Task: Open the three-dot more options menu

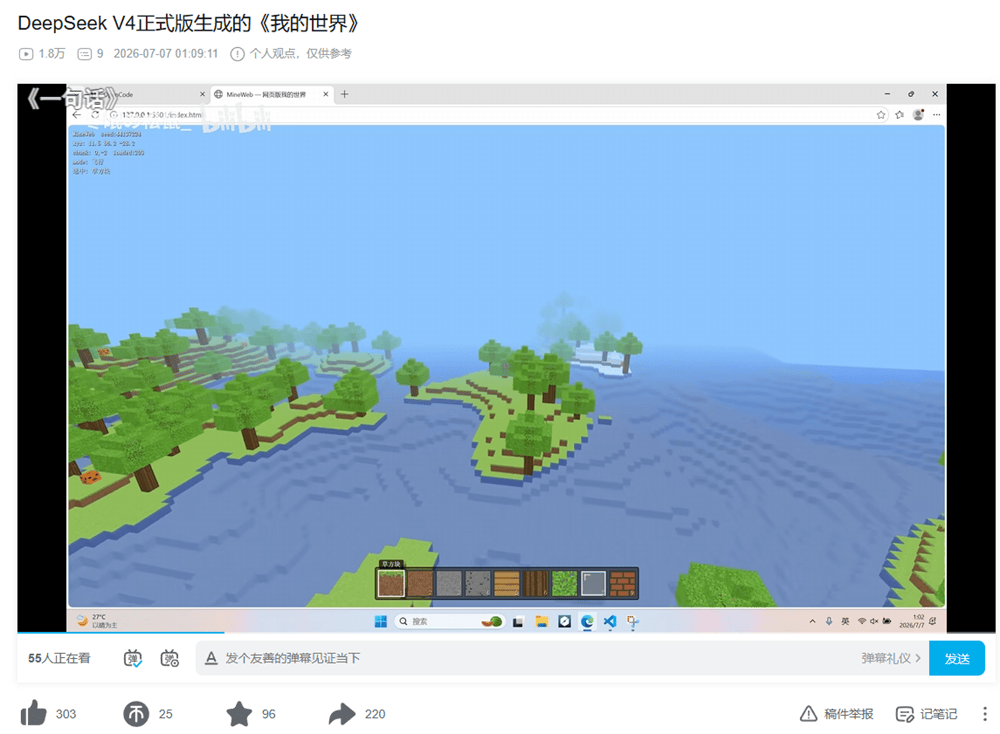Action: tap(985, 714)
